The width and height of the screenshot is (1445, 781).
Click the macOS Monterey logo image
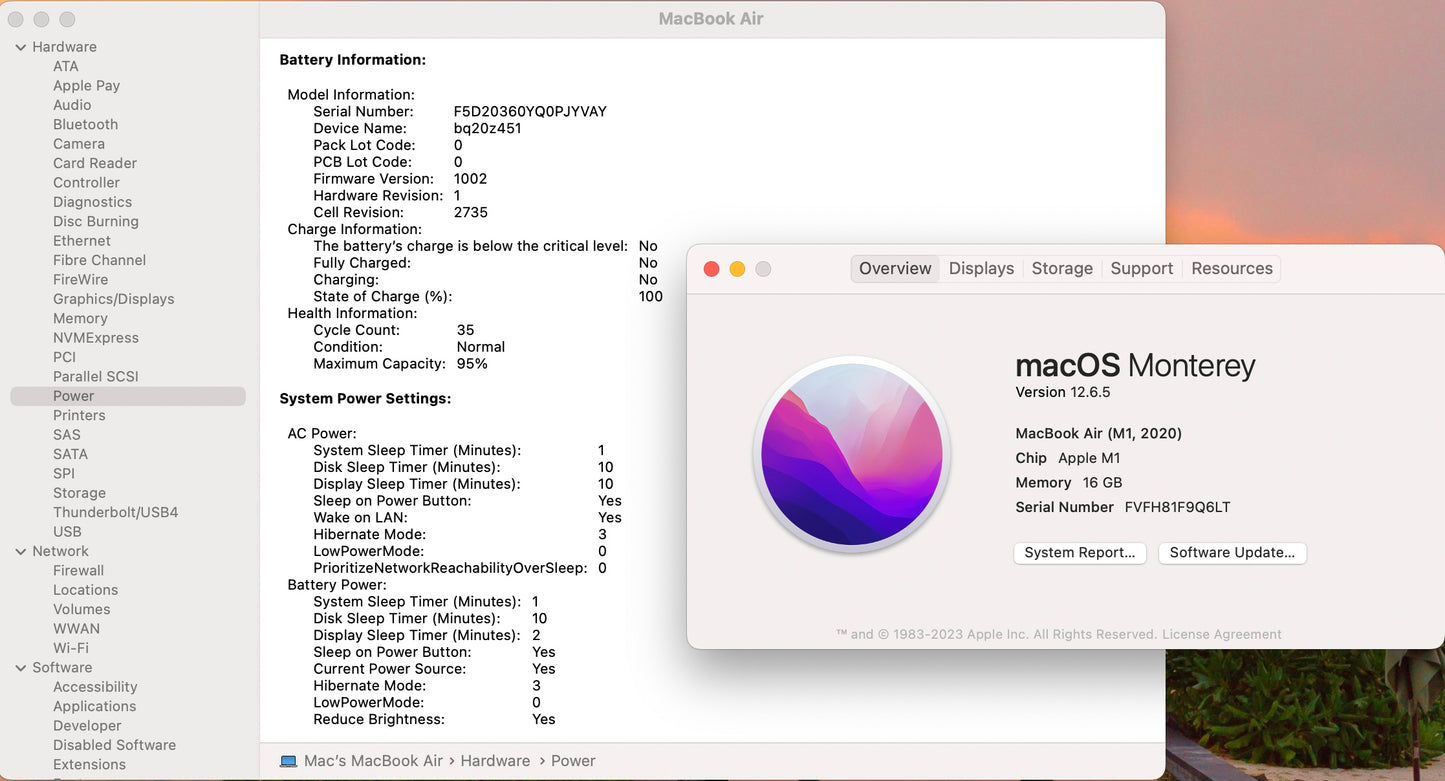click(x=852, y=455)
